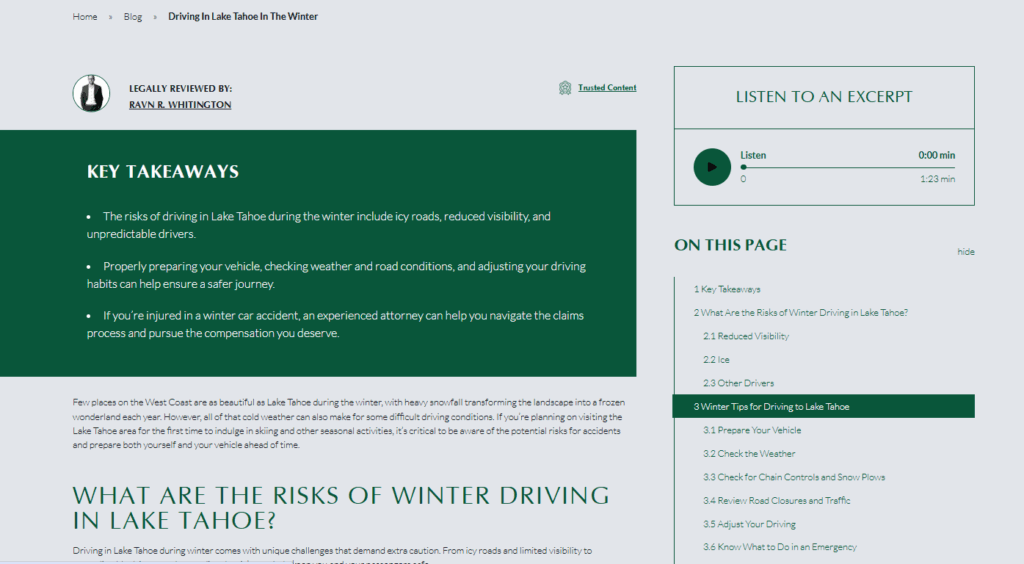The height and width of the screenshot is (564, 1024).
Task: Select 2.1 Reduced Visibility in contents
Action: tap(746, 336)
